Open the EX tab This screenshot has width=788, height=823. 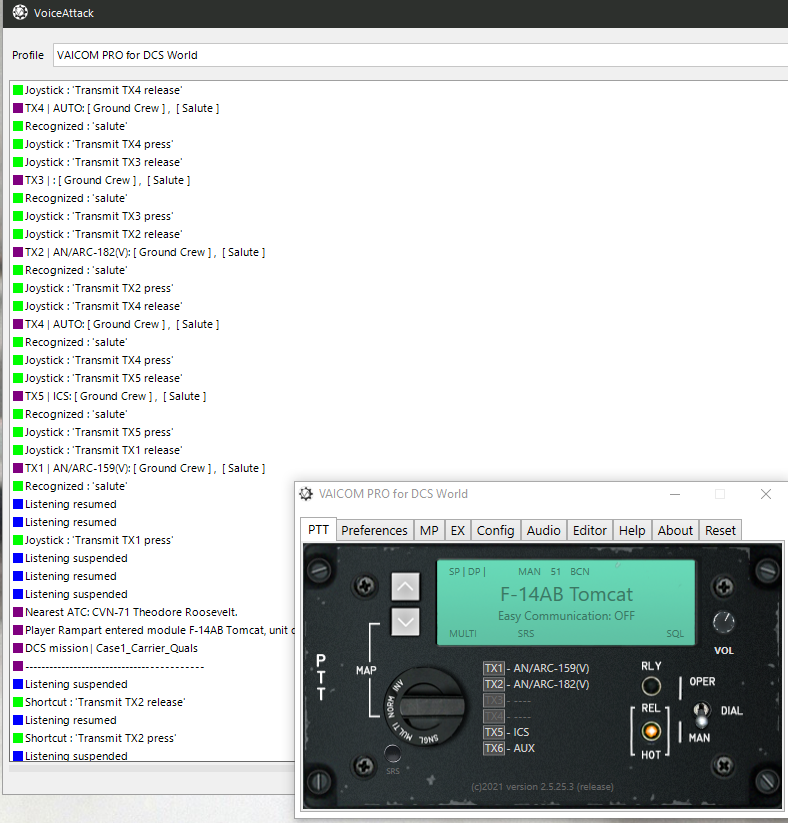tap(458, 531)
